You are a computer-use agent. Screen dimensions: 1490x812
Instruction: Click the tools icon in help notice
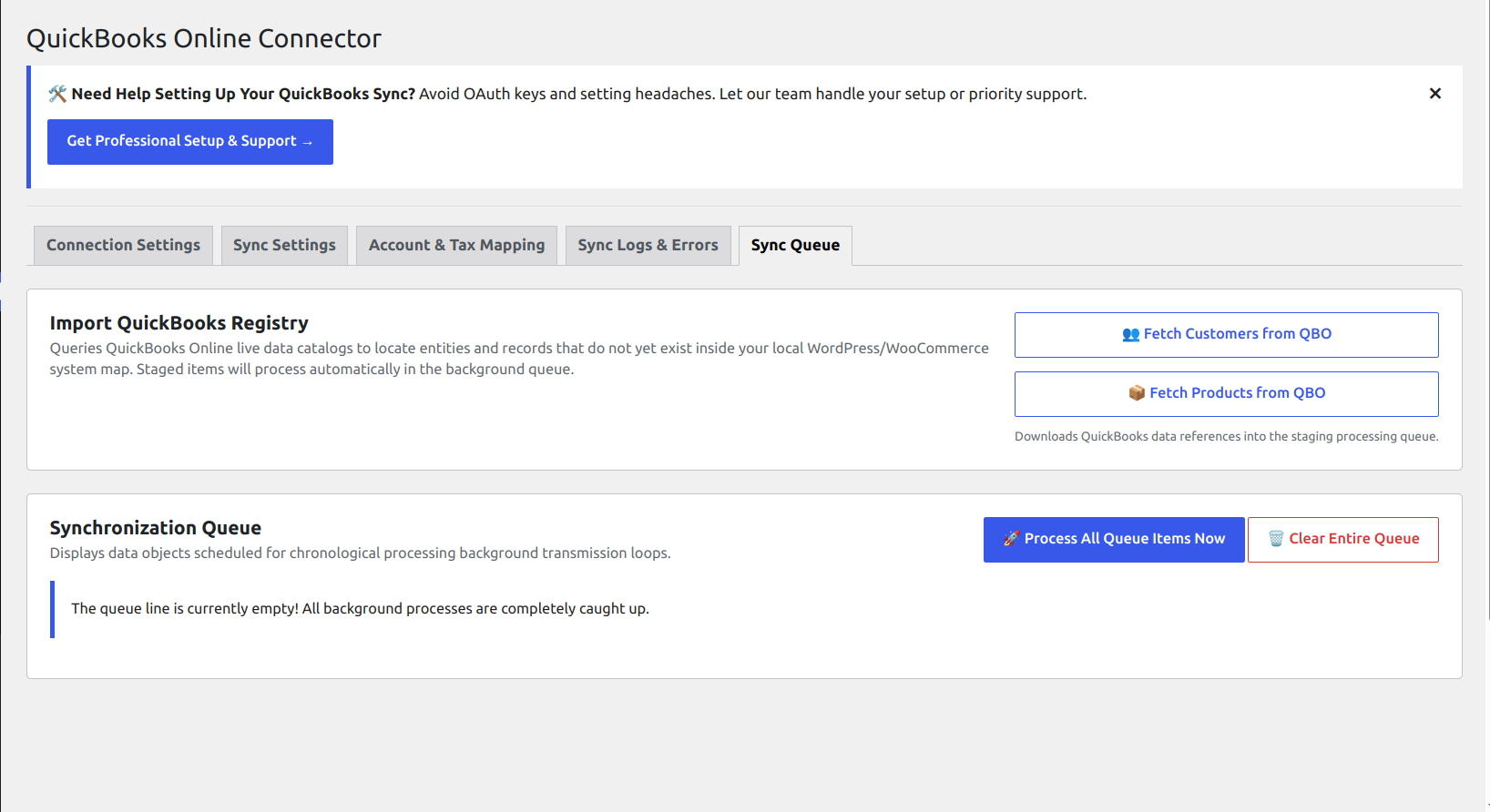pos(57,94)
